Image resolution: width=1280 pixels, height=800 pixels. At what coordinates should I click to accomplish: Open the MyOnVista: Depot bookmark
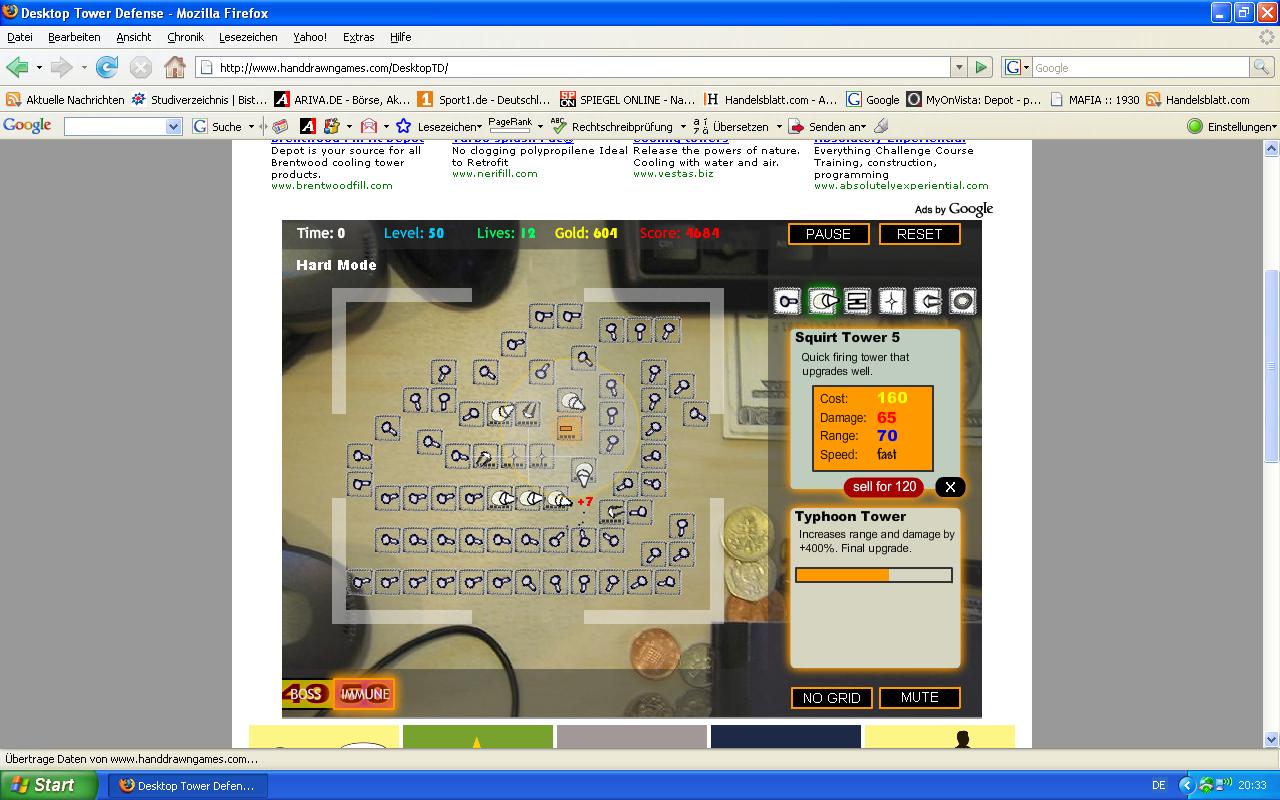click(974, 99)
